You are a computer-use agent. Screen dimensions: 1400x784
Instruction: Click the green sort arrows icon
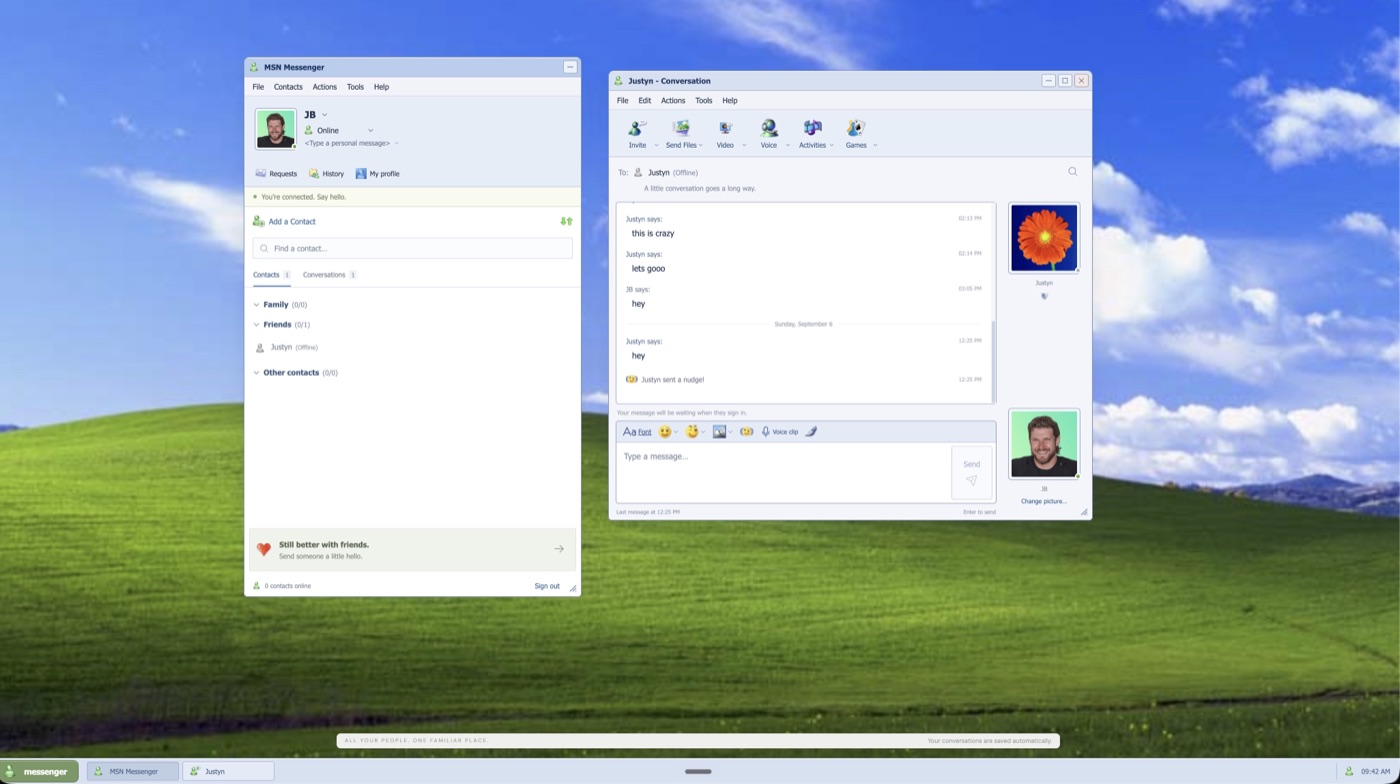click(566, 221)
